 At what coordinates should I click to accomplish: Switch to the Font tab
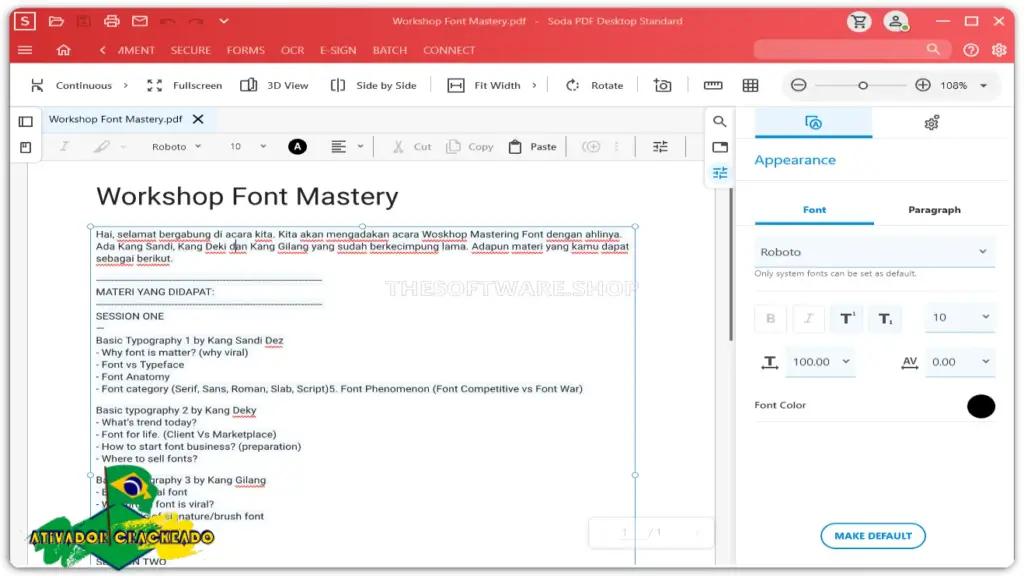click(814, 210)
